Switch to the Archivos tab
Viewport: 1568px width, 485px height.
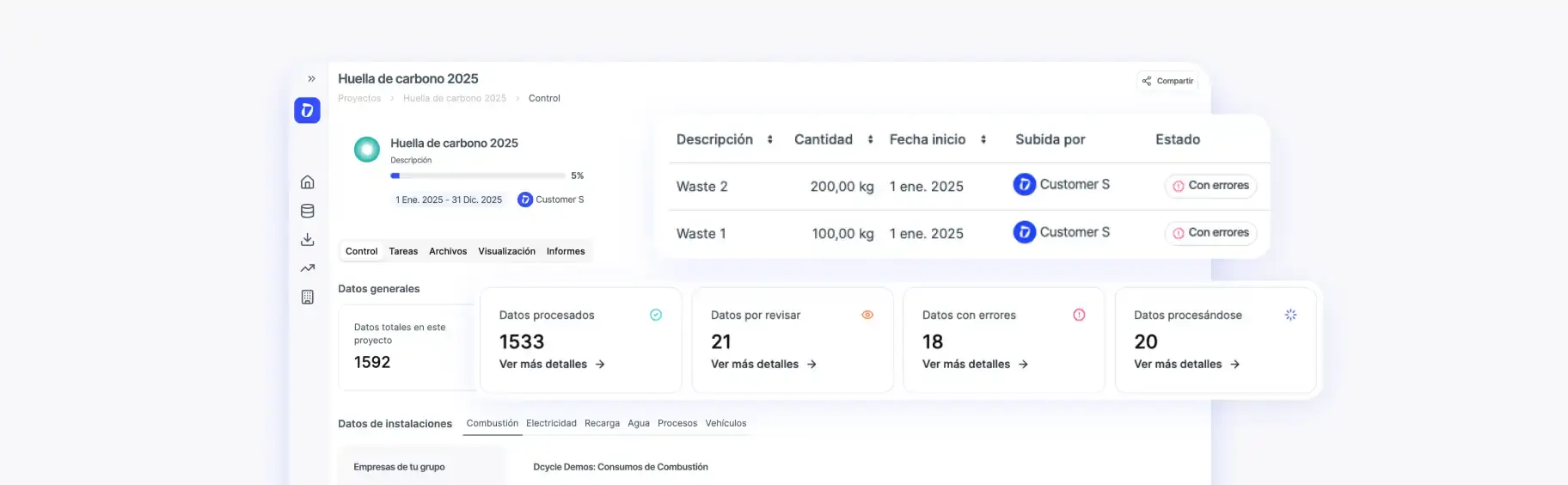click(x=448, y=251)
